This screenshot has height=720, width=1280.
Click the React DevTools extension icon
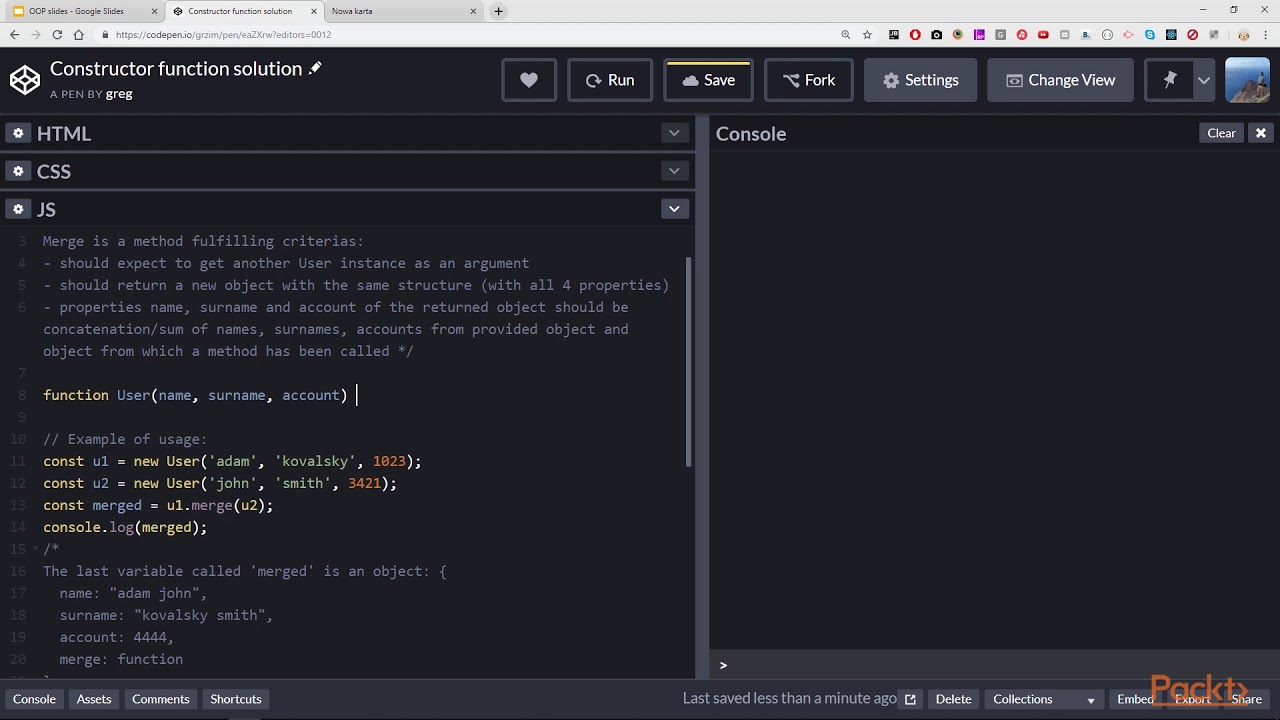(x=1171, y=34)
